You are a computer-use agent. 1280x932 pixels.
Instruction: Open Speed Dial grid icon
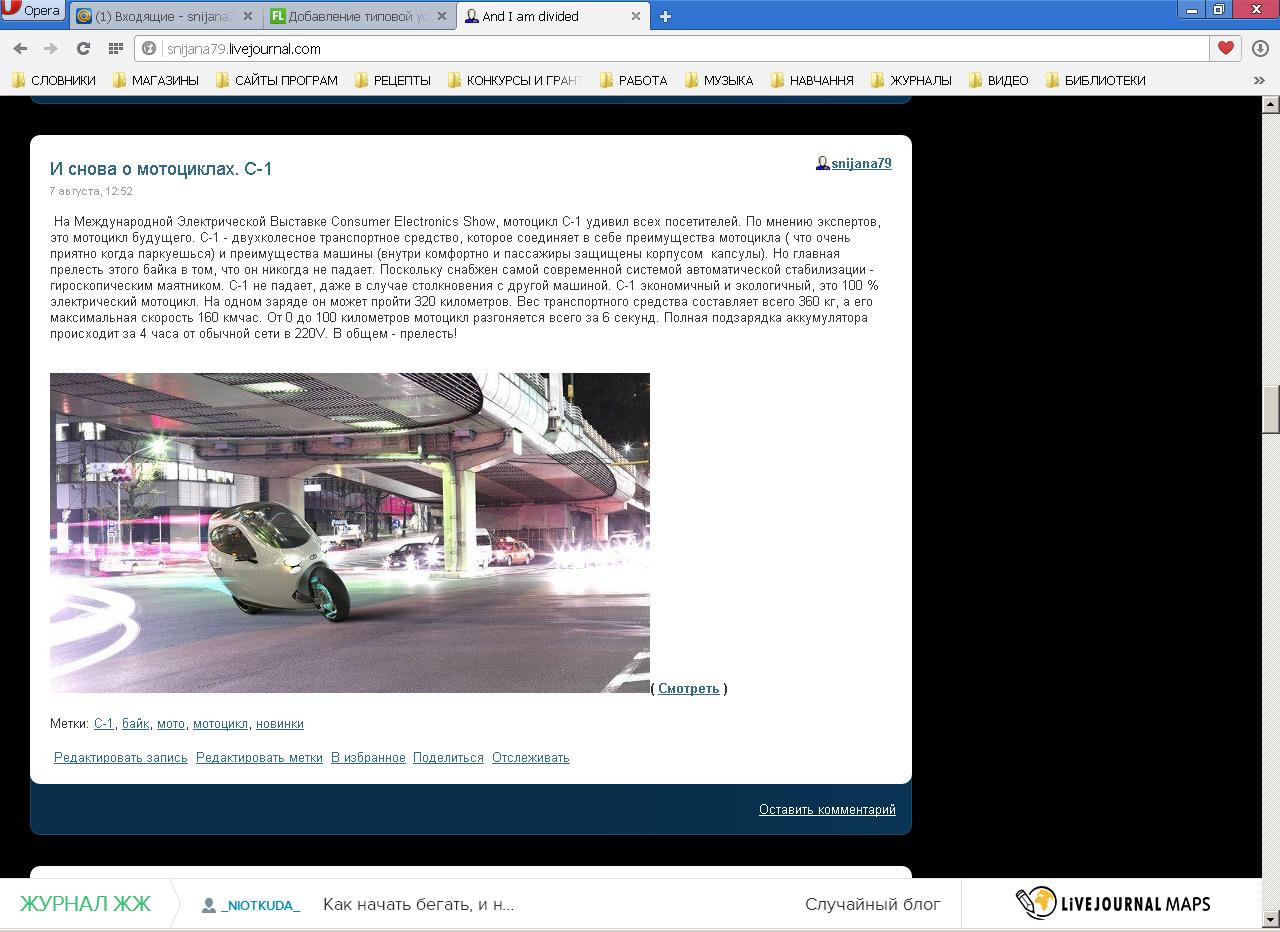point(115,48)
